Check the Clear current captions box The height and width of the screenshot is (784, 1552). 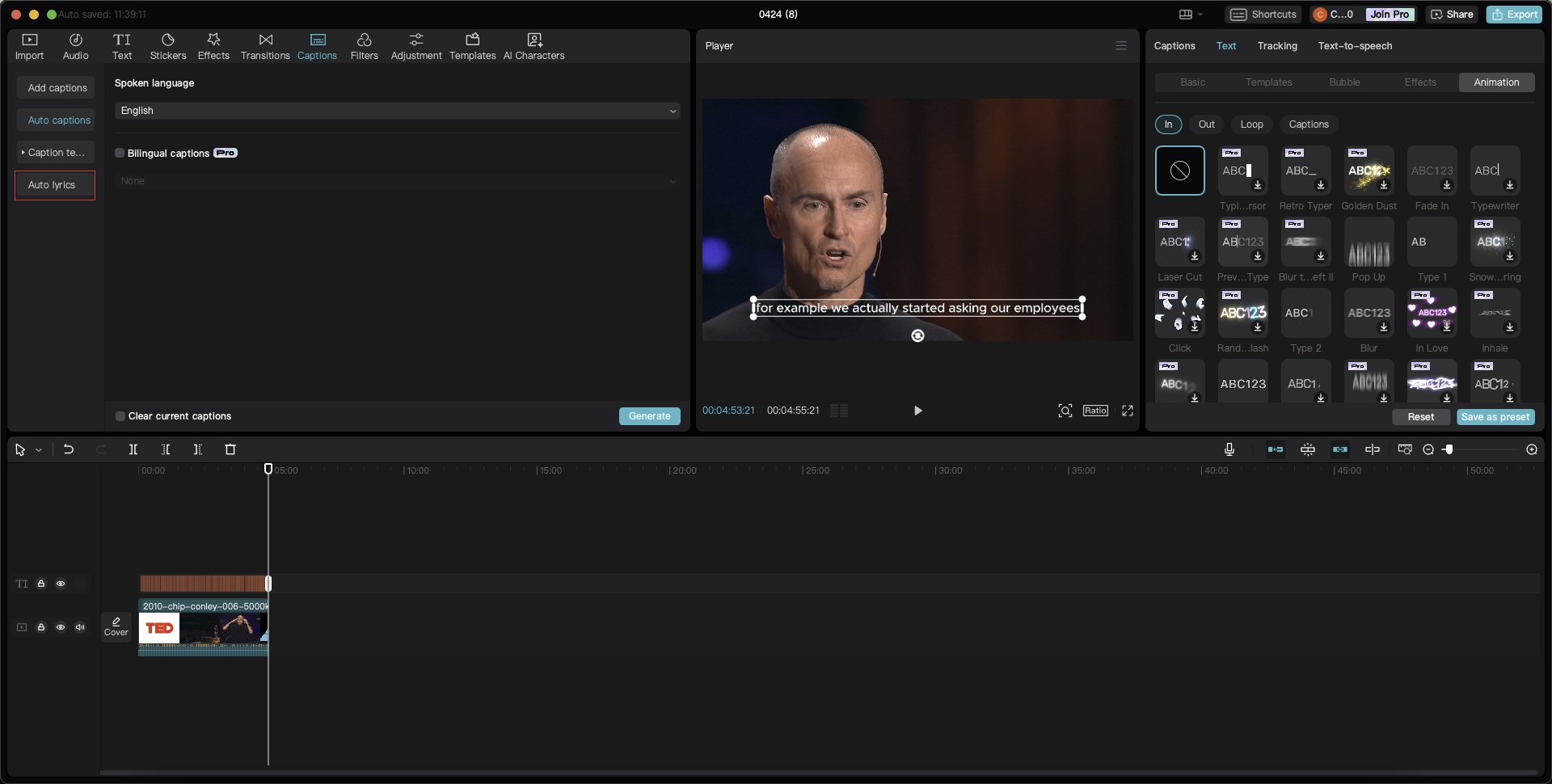pos(120,416)
